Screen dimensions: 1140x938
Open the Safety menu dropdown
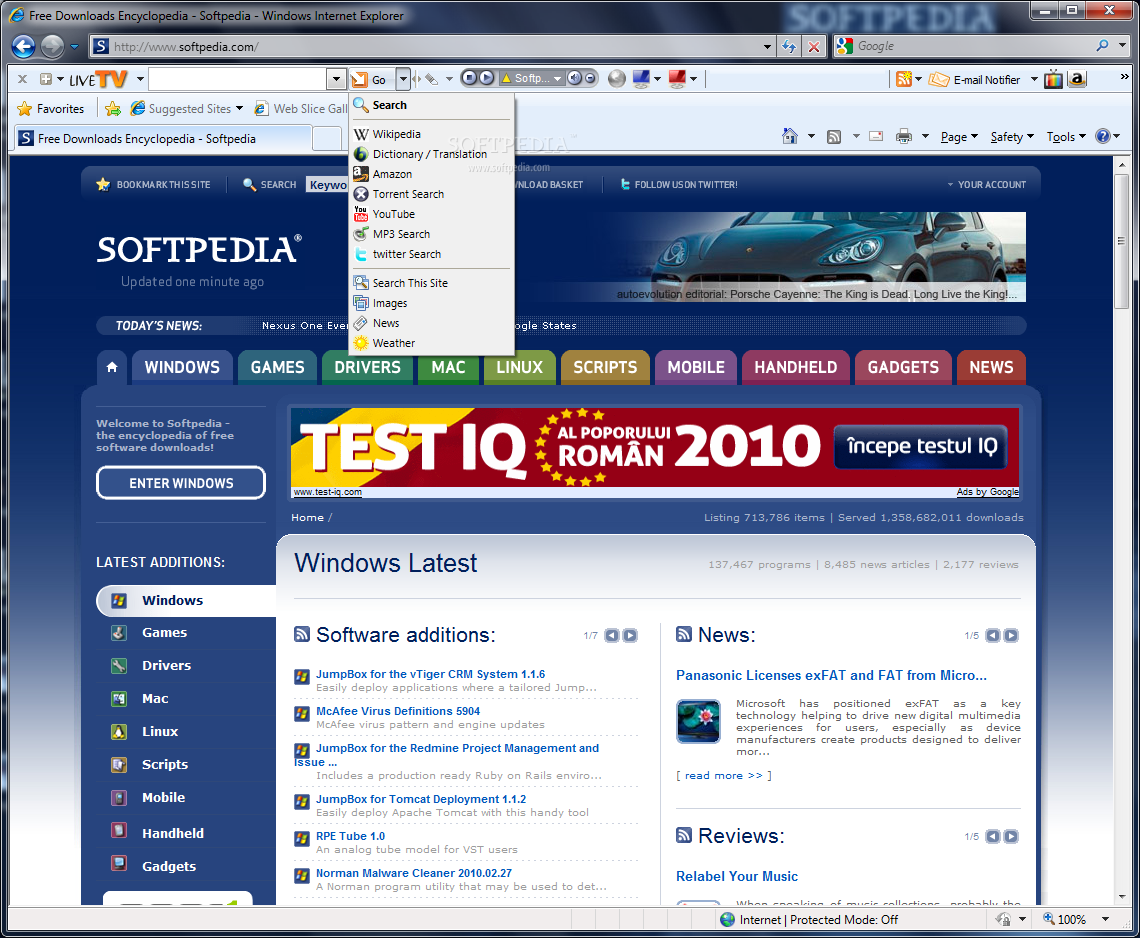pos(1012,137)
